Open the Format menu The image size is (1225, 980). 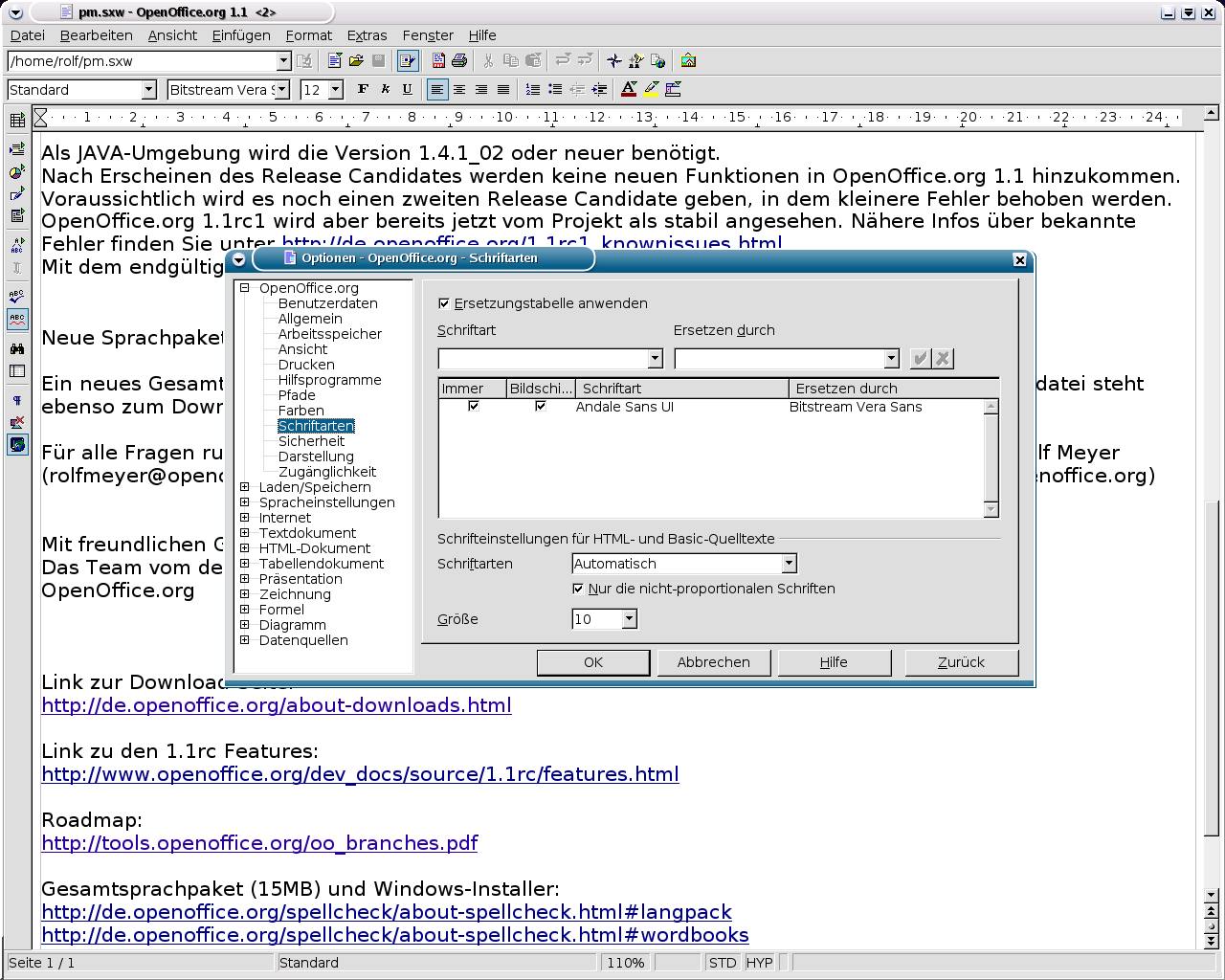pyautogui.click(x=308, y=35)
